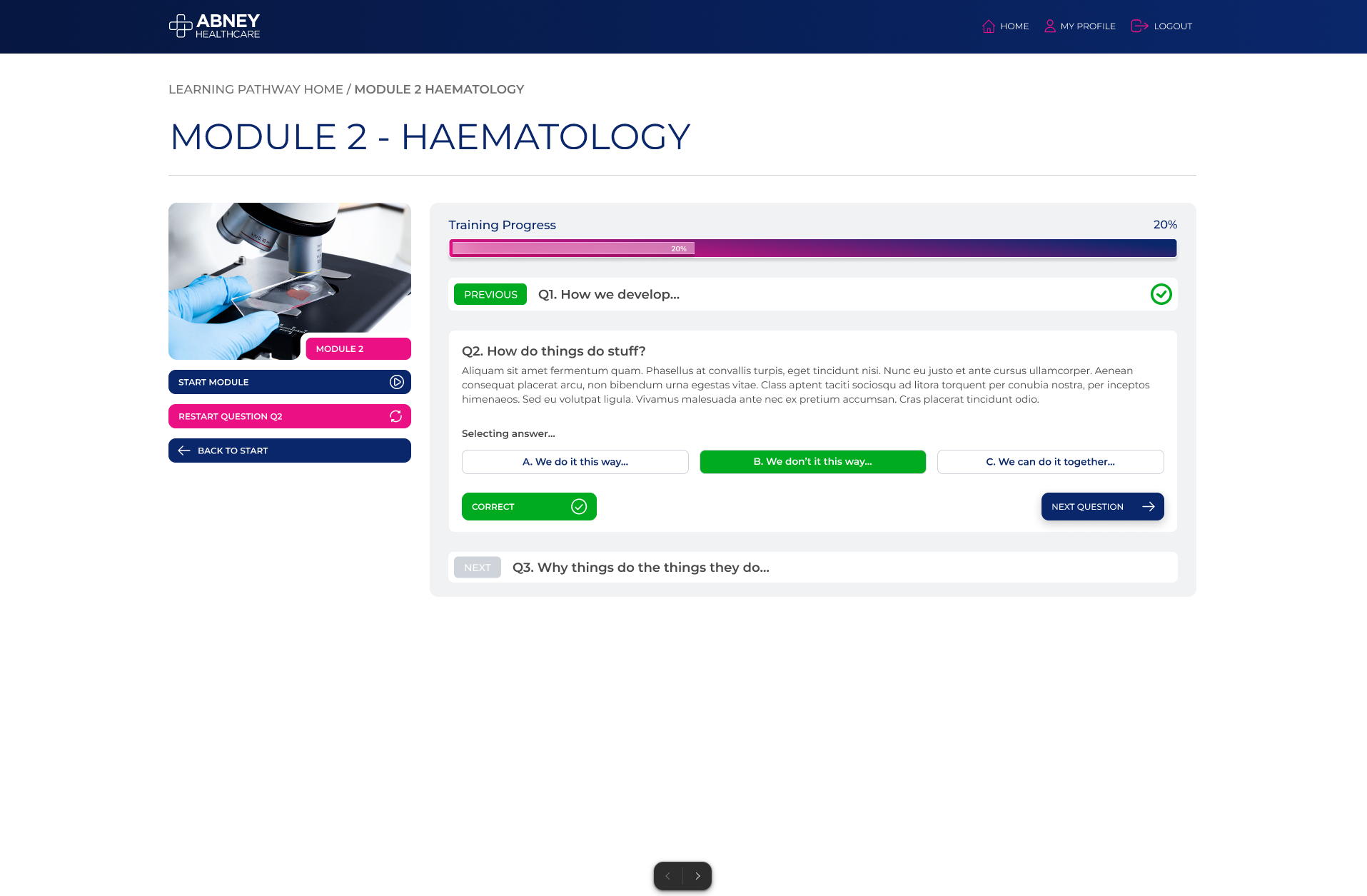Click the Home house icon
The height and width of the screenshot is (896, 1367).
(989, 26)
